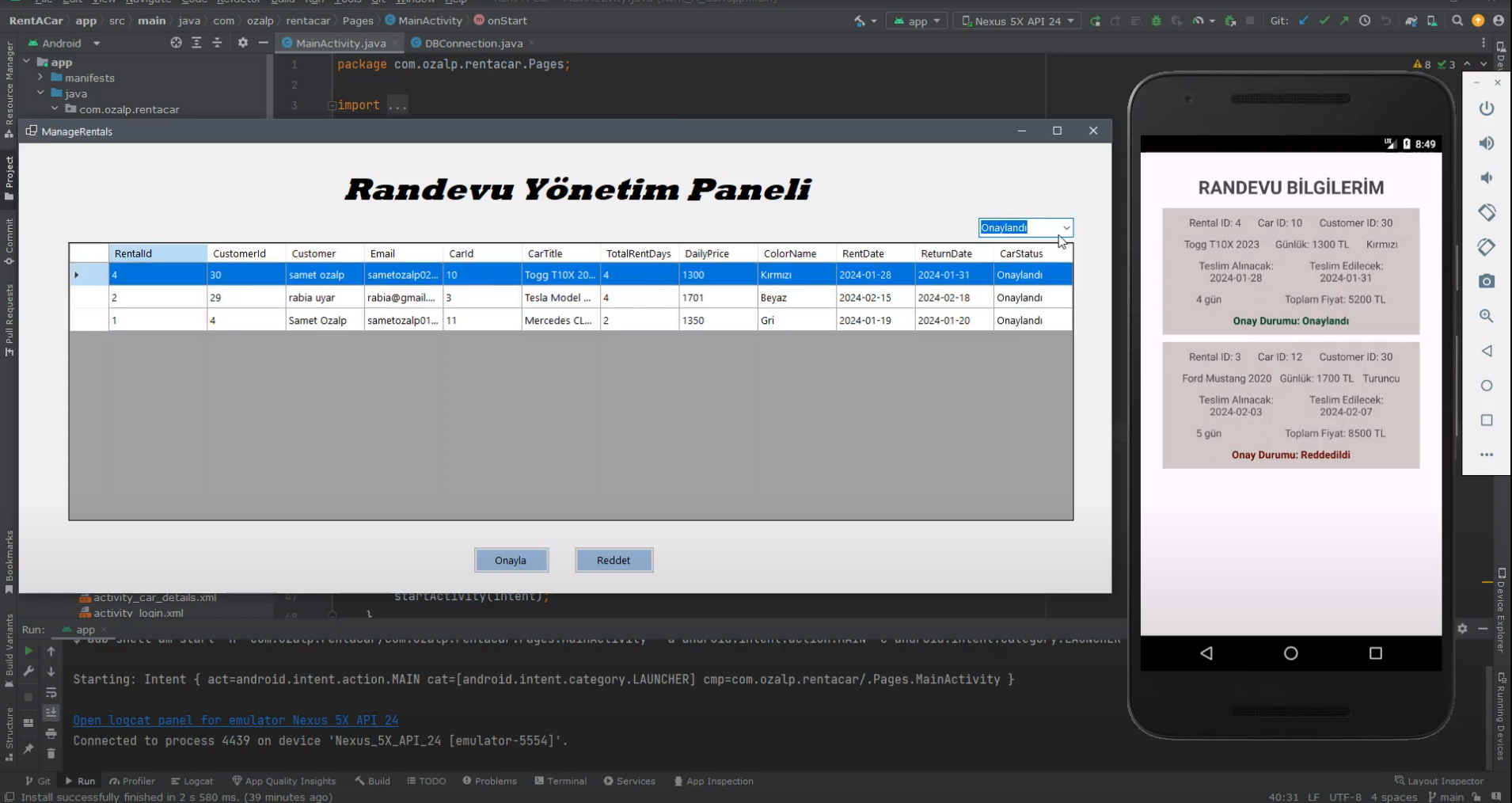Open logcat panel for emulator link
This screenshot has height=803, width=1512.
[235, 720]
